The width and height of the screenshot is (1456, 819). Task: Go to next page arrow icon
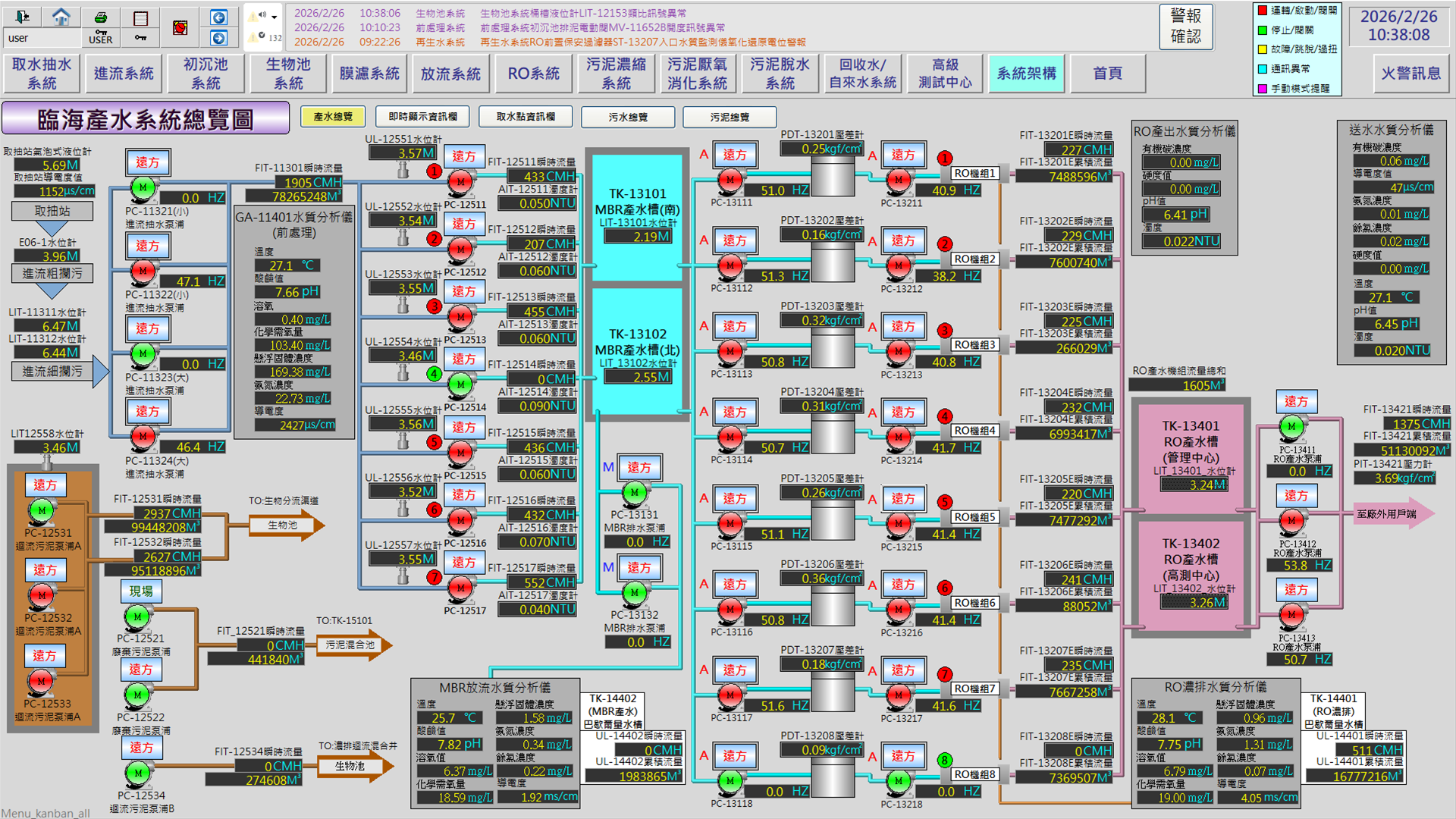pyautogui.click(x=218, y=38)
